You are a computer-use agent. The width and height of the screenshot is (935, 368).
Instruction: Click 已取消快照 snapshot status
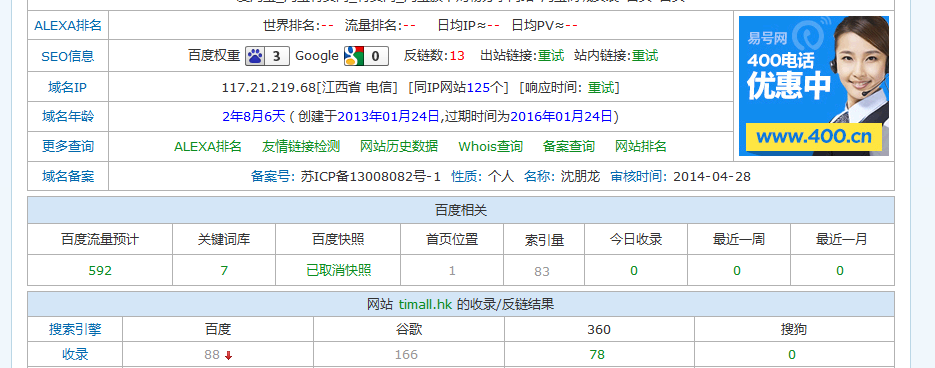coord(339,270)
